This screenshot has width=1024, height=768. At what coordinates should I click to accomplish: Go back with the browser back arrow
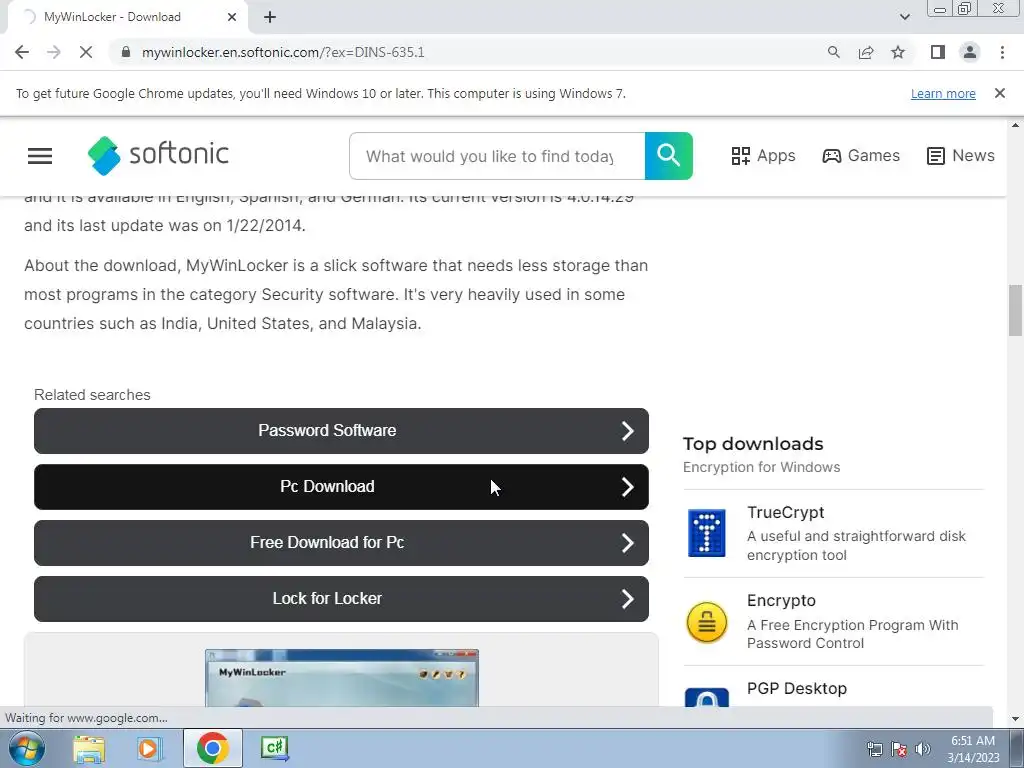pyautogui.click(x=22, y=52)
